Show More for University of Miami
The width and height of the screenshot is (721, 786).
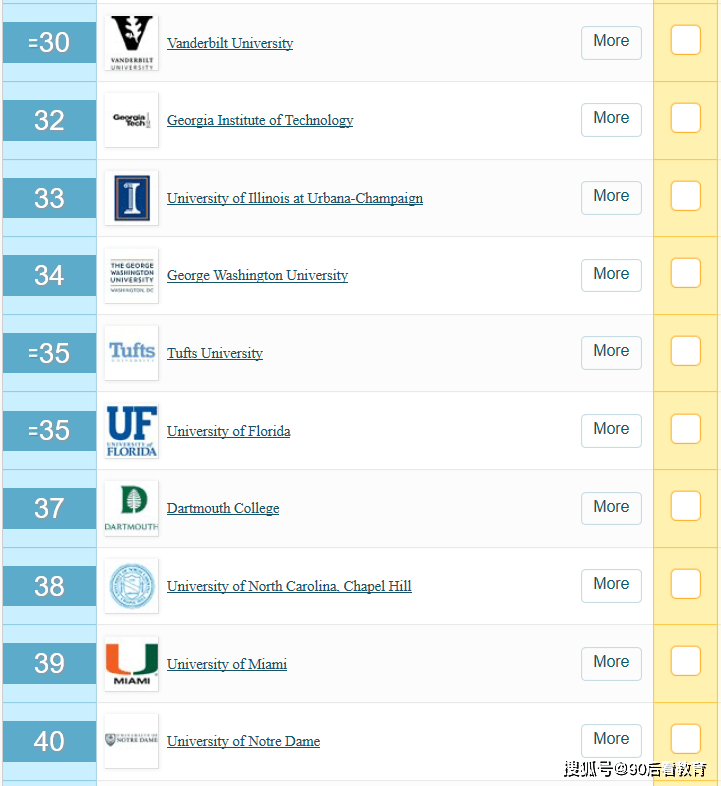[611, 664]
